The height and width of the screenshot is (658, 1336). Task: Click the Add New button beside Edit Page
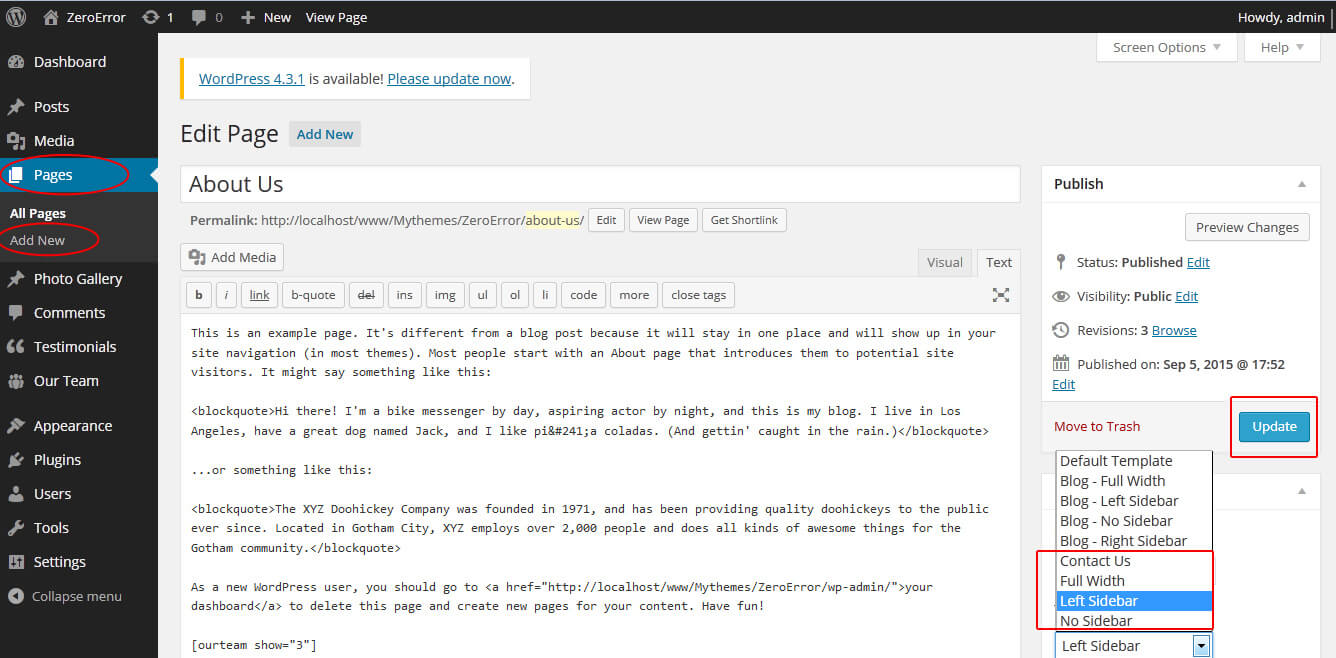click(325, 134)
